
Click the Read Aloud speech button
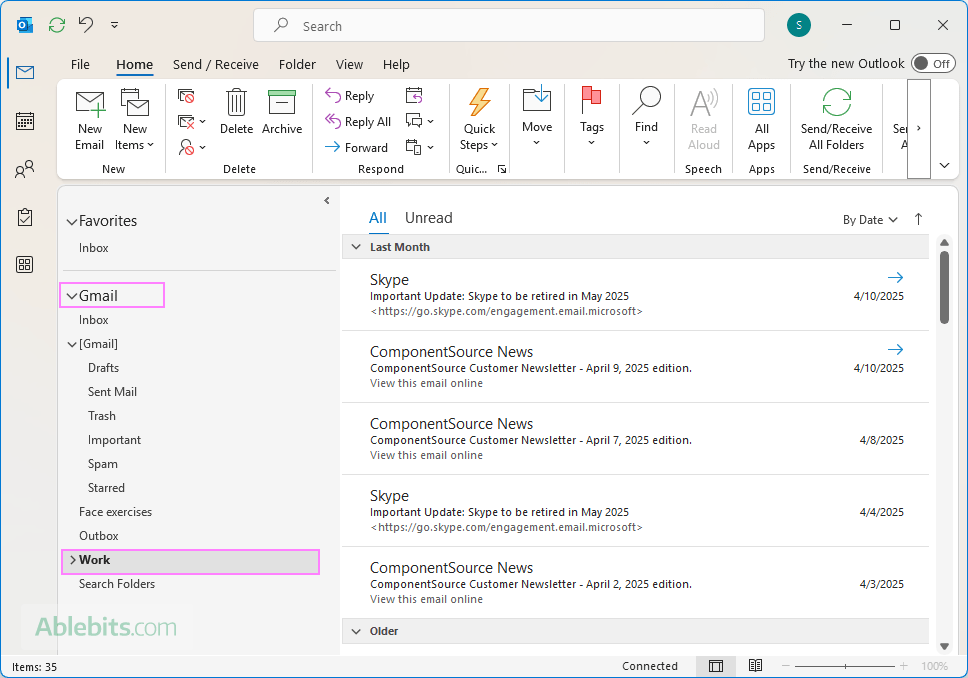(x=704, y=120)
